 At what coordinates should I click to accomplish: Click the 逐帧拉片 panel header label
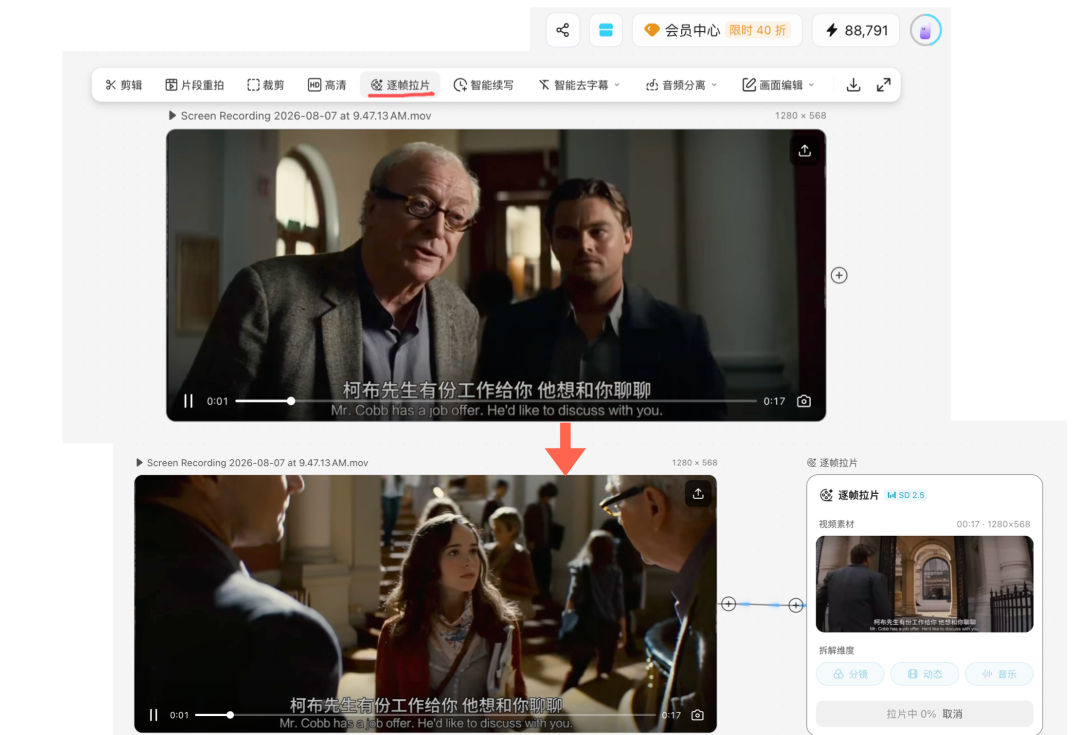[832, 463]
